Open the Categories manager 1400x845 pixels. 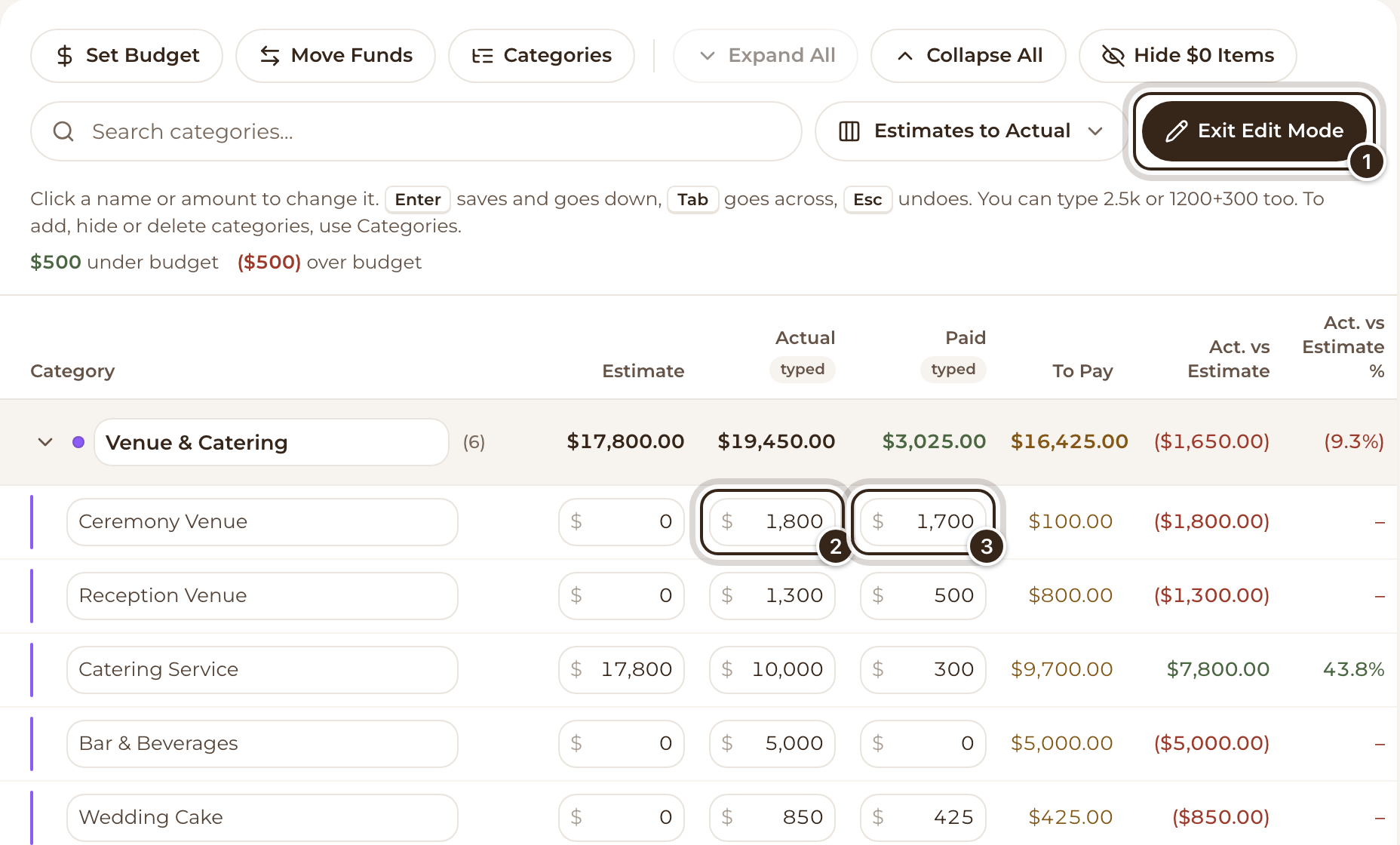click(x=542, y=56)
